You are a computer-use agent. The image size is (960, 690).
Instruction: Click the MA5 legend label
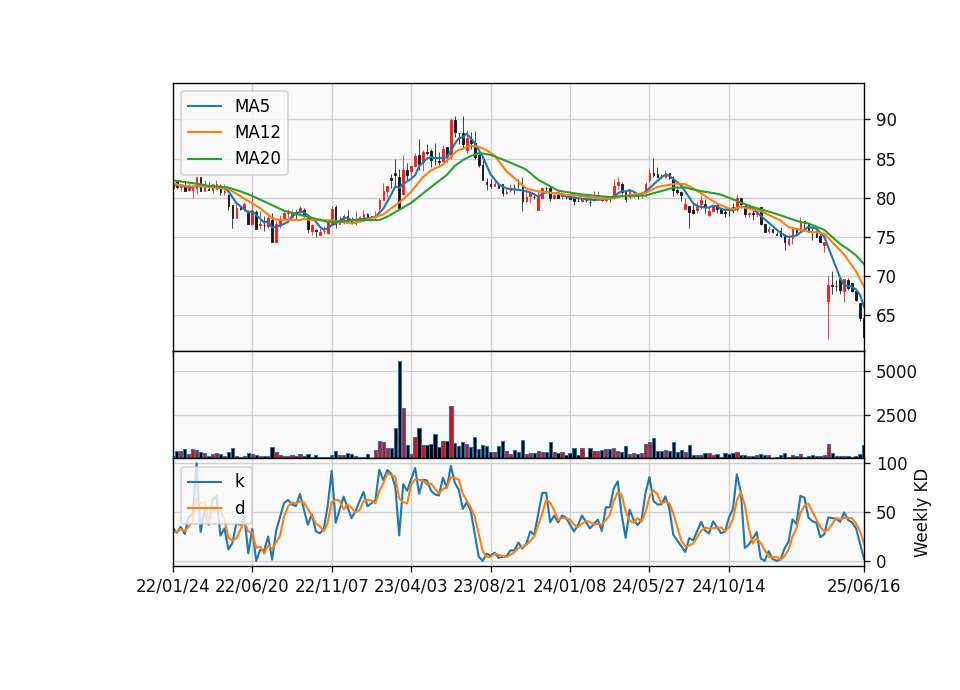click(x=252, y=106)
